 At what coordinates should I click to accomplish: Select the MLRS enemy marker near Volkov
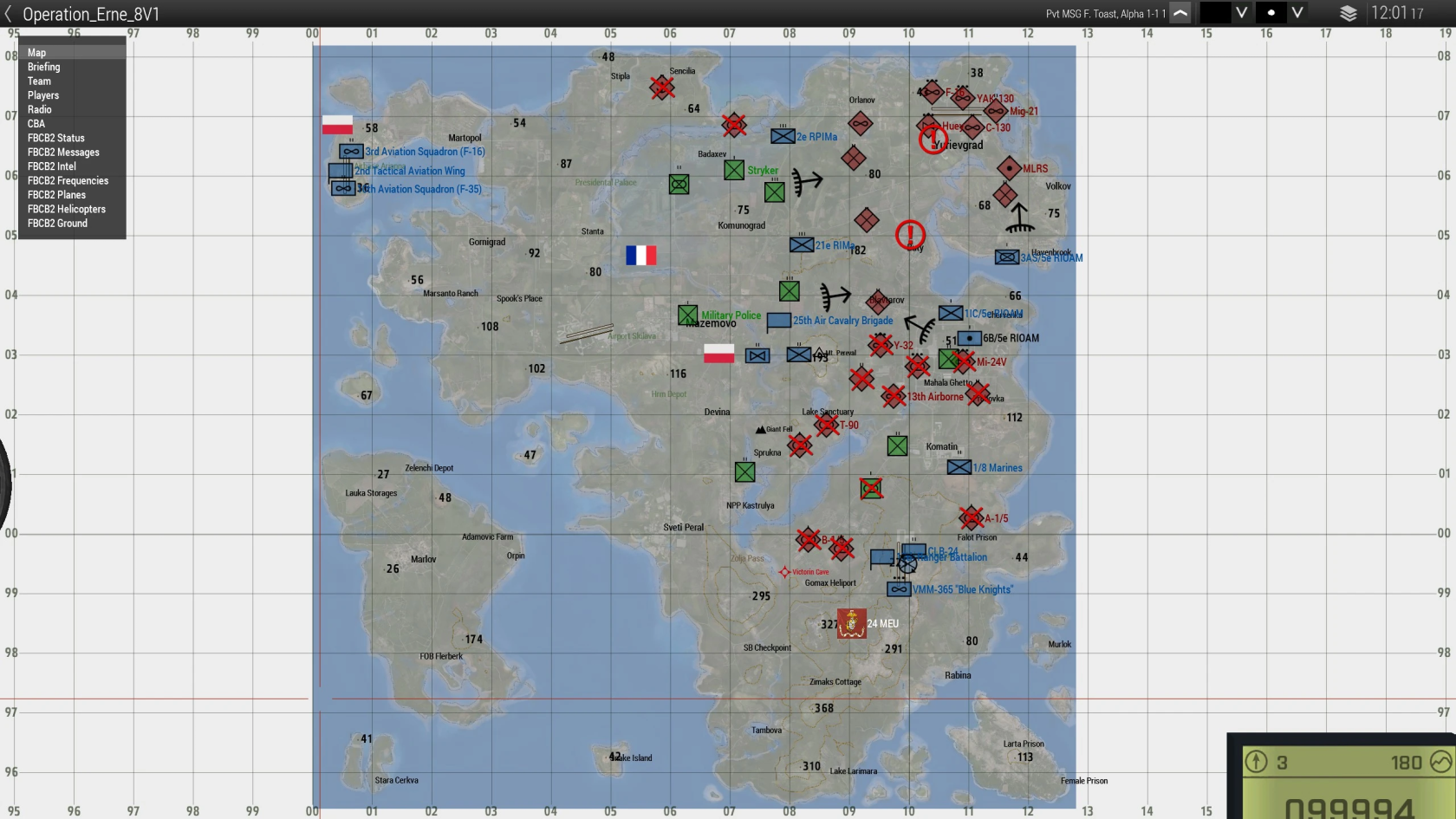click(1008, 168)
